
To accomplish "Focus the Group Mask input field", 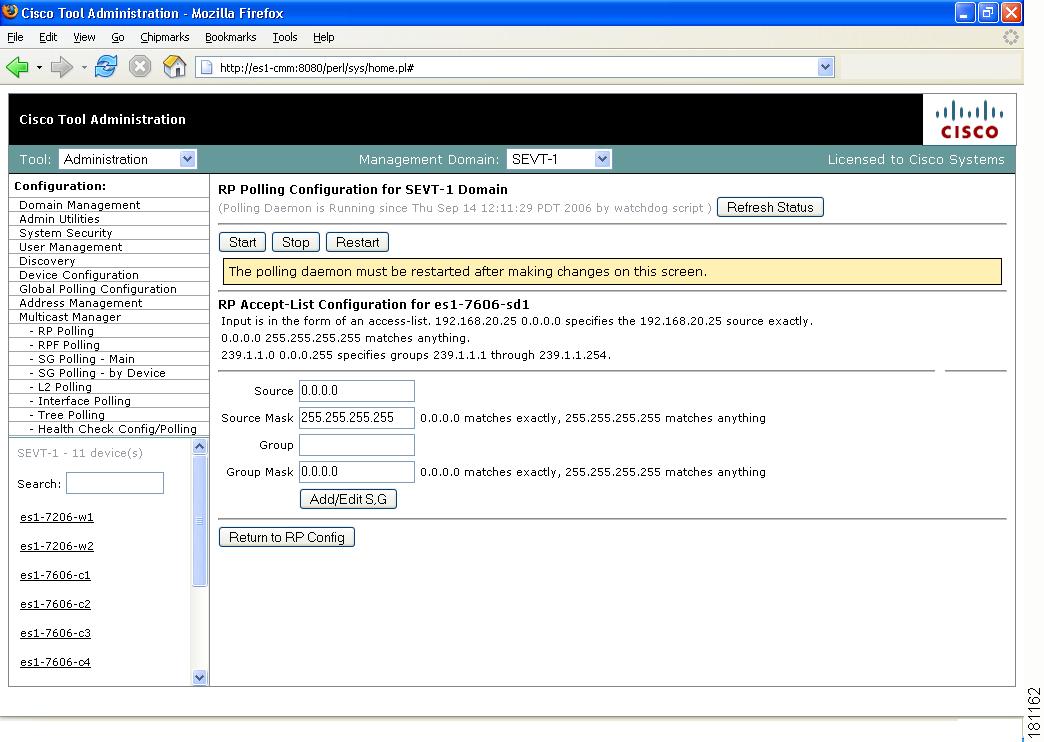I will tap(357, 472).
